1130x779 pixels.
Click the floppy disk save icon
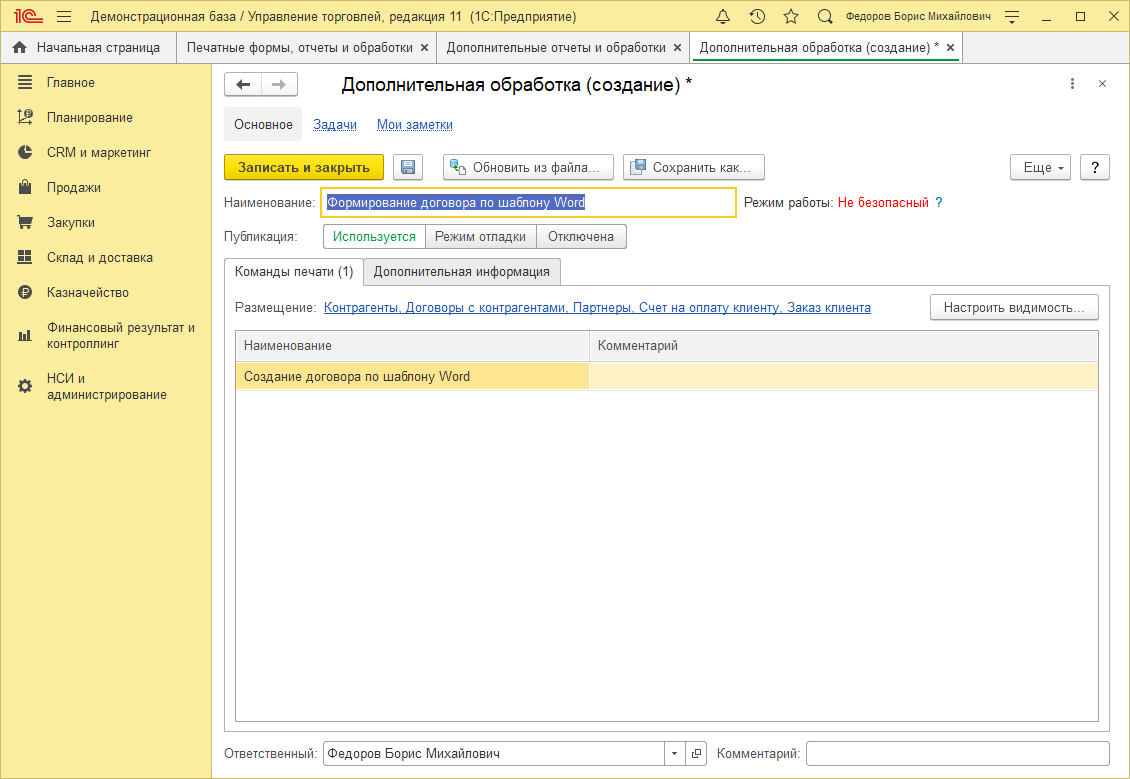pos(408,168)
